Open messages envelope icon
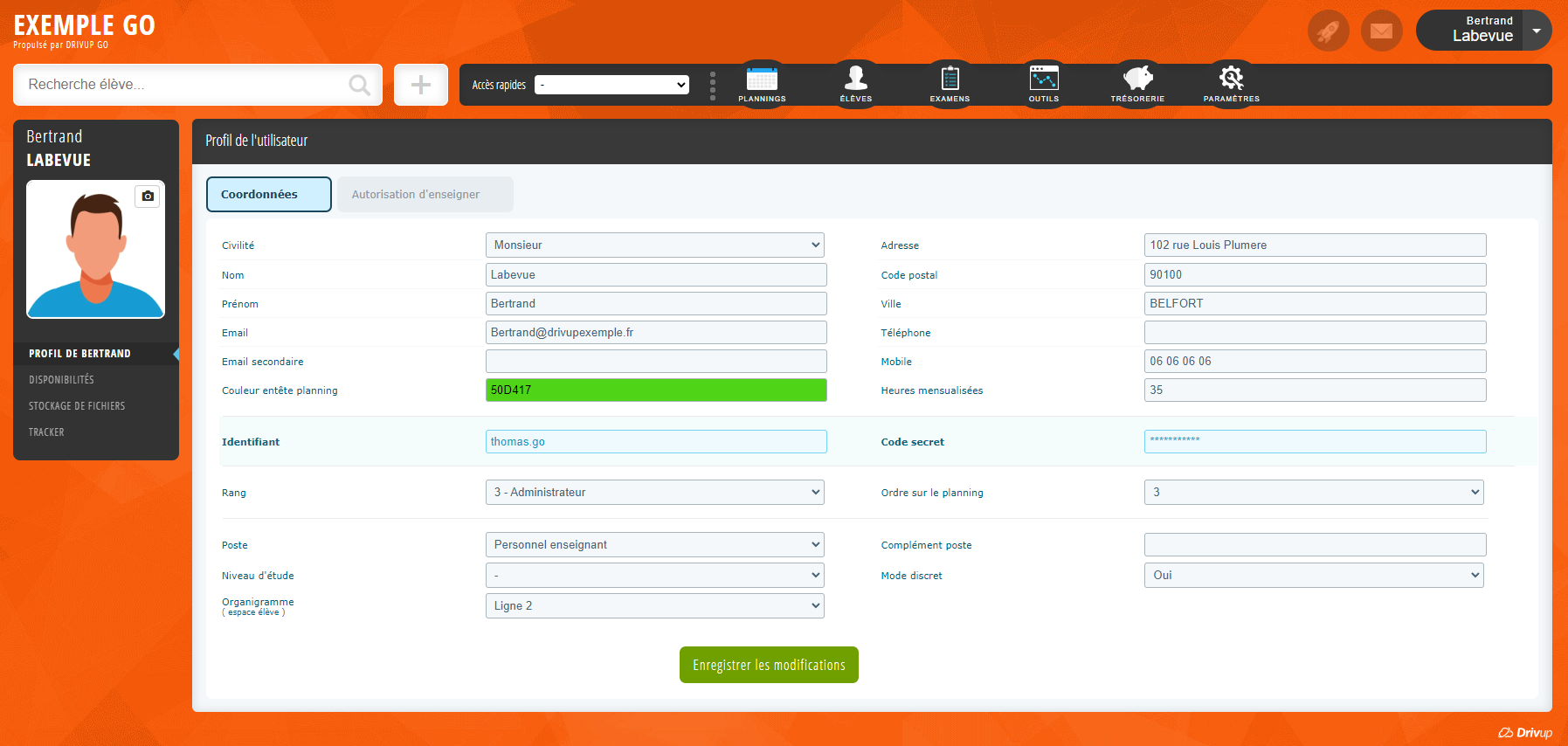This screenshot has height=746, width=1568. (1381, 31)
